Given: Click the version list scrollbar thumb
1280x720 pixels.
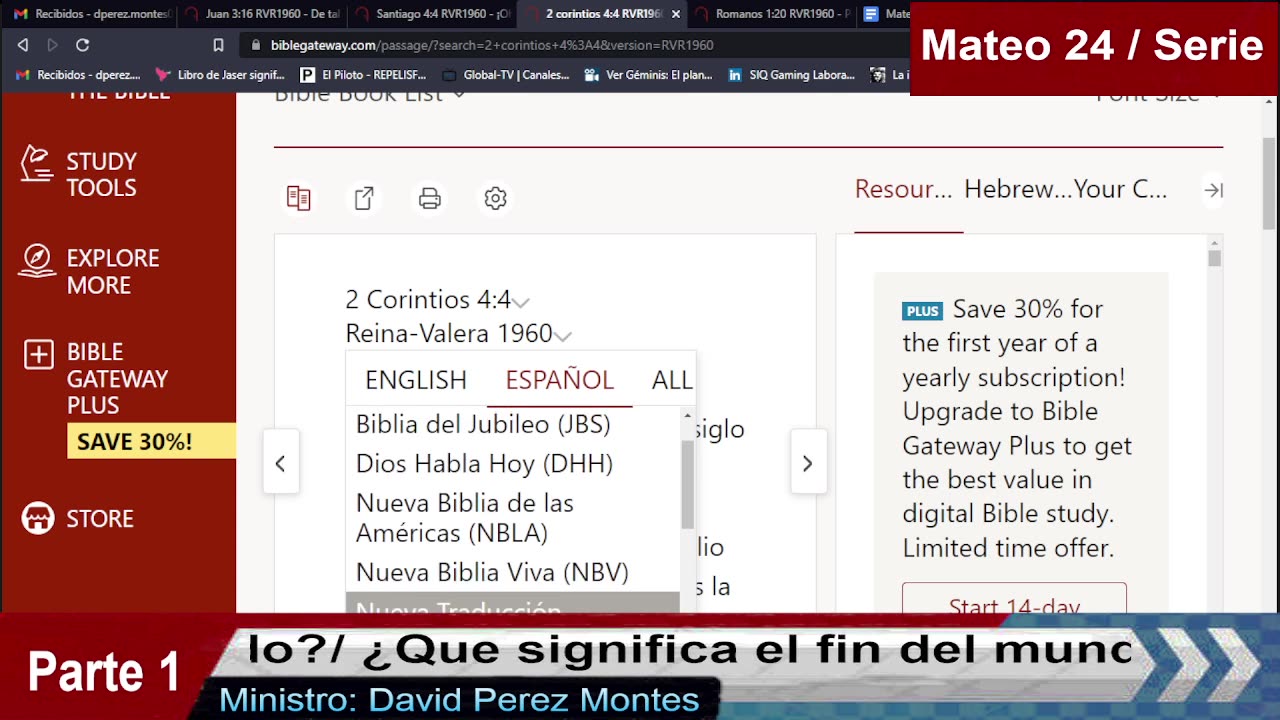Looking at the screenshot, I should coord(687,484).
